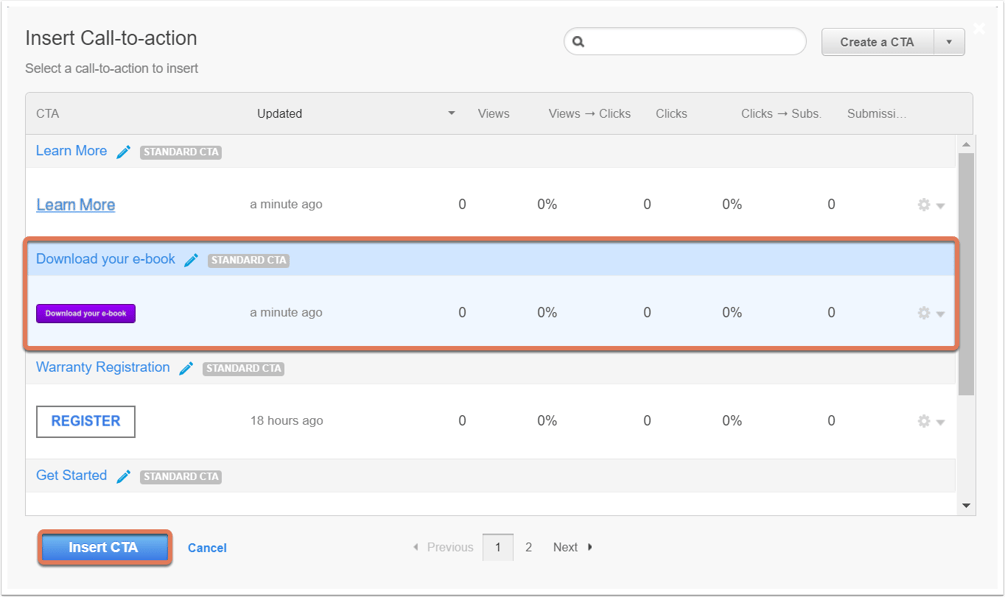Select the REGISTER button preview

(86, 421)
